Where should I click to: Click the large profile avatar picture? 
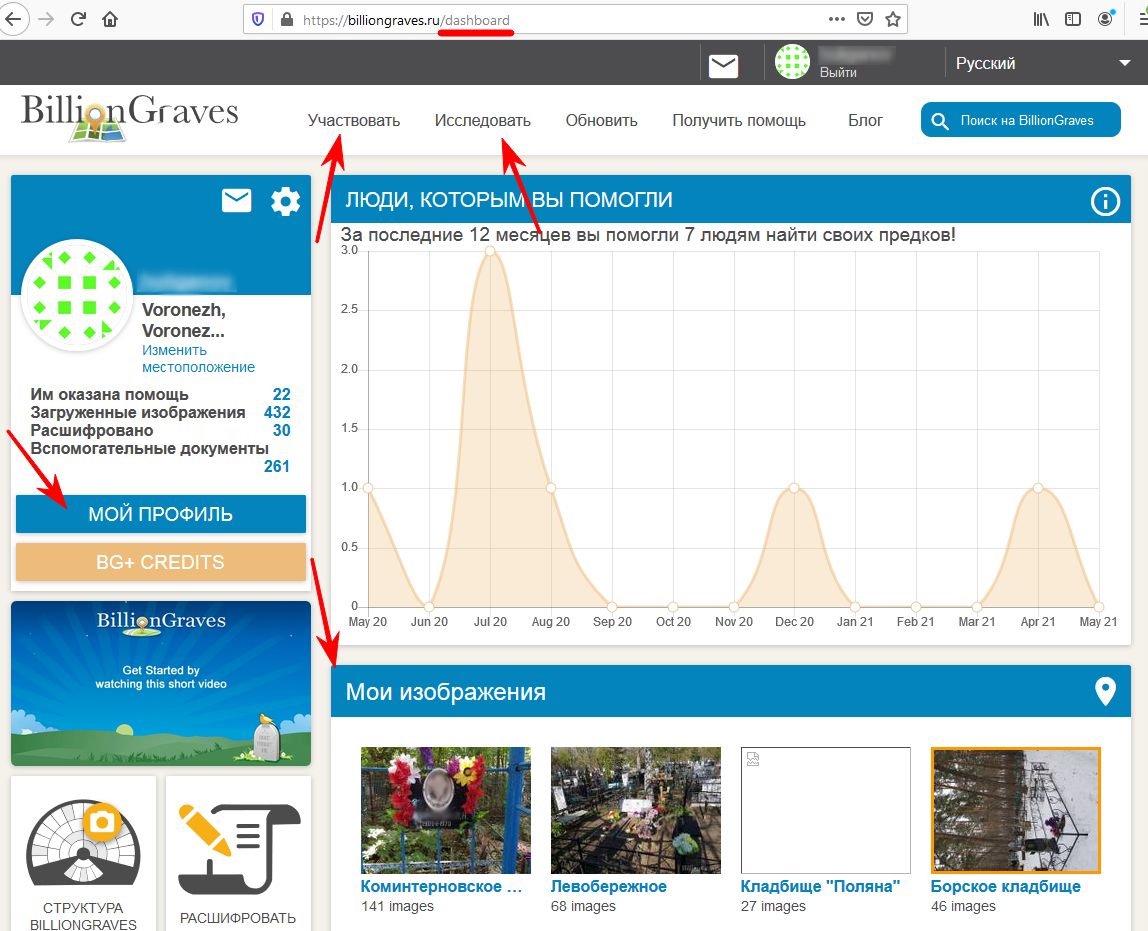(77, 295)
